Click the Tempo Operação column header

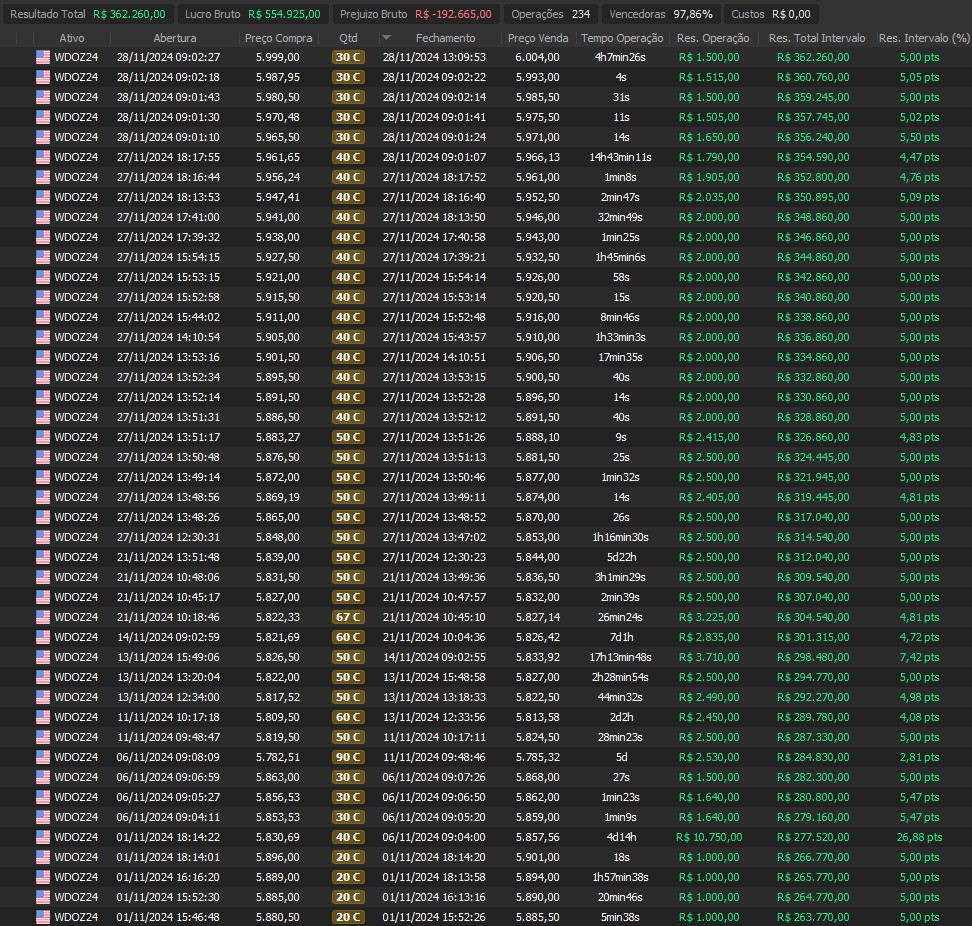coord(622,38)
